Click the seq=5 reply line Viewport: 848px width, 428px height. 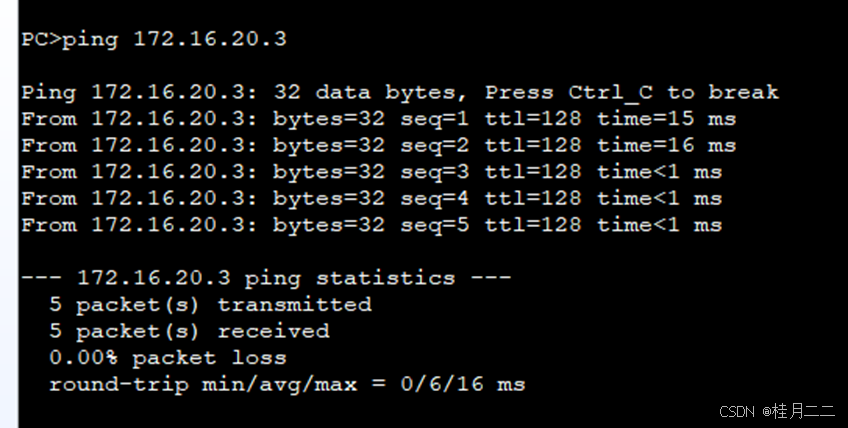(x=372, y=225)
